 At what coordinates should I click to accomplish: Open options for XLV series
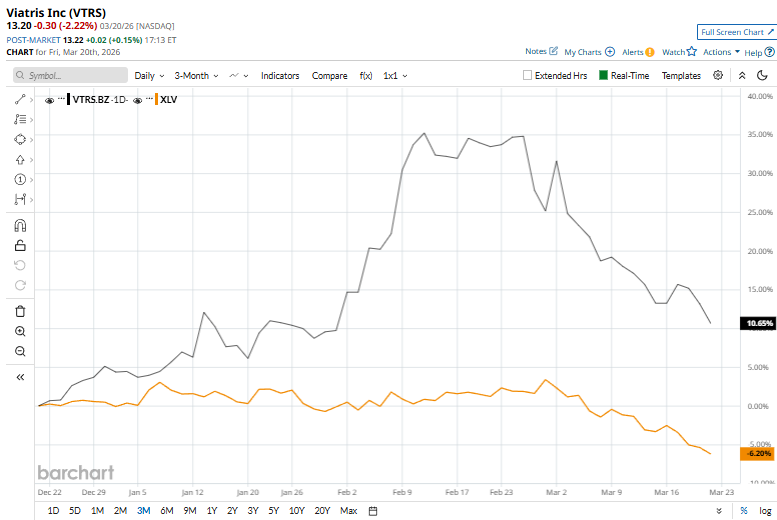[149, 99]
